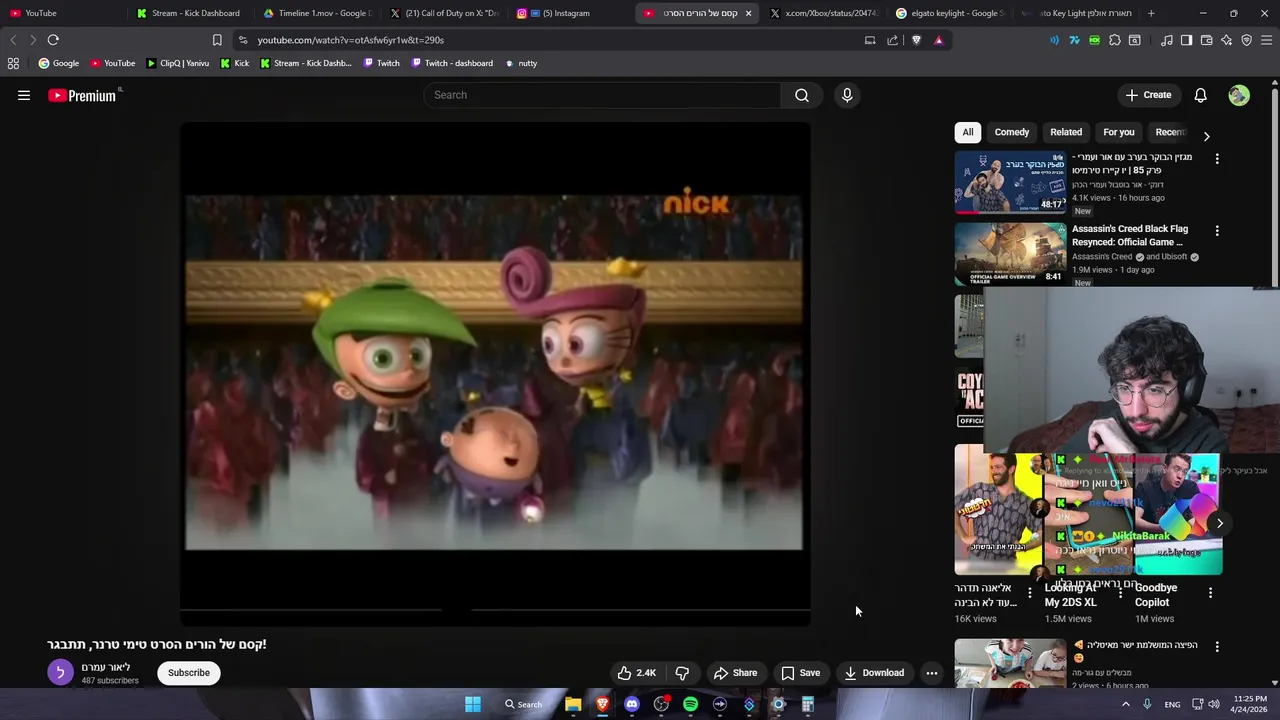Open the Brave playlist music note icon
Image resolution: width=1280 pixels, height=720 pixels.
click(x=1167, y=40)
